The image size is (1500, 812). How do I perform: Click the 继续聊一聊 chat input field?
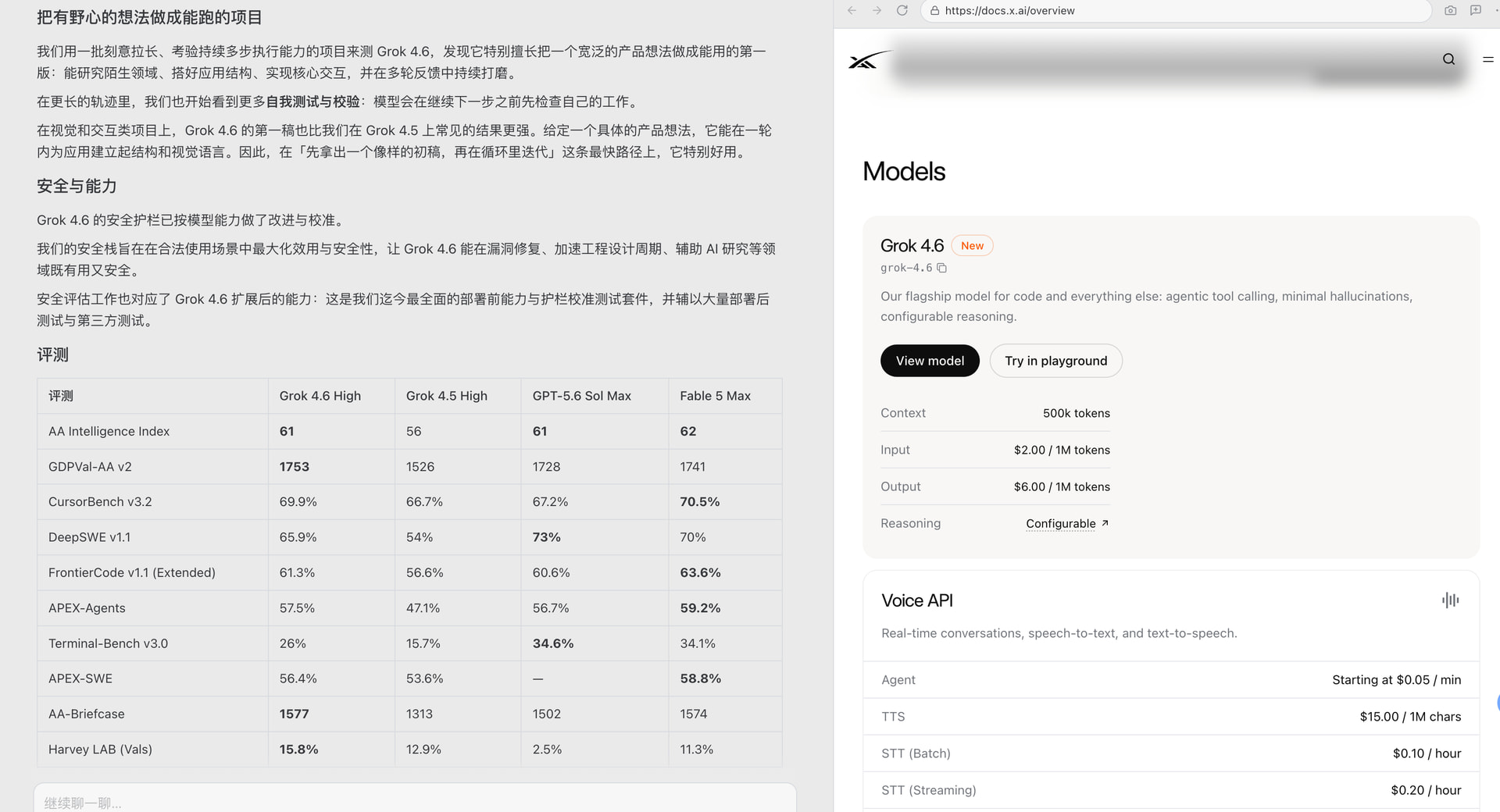click(415, 800)
